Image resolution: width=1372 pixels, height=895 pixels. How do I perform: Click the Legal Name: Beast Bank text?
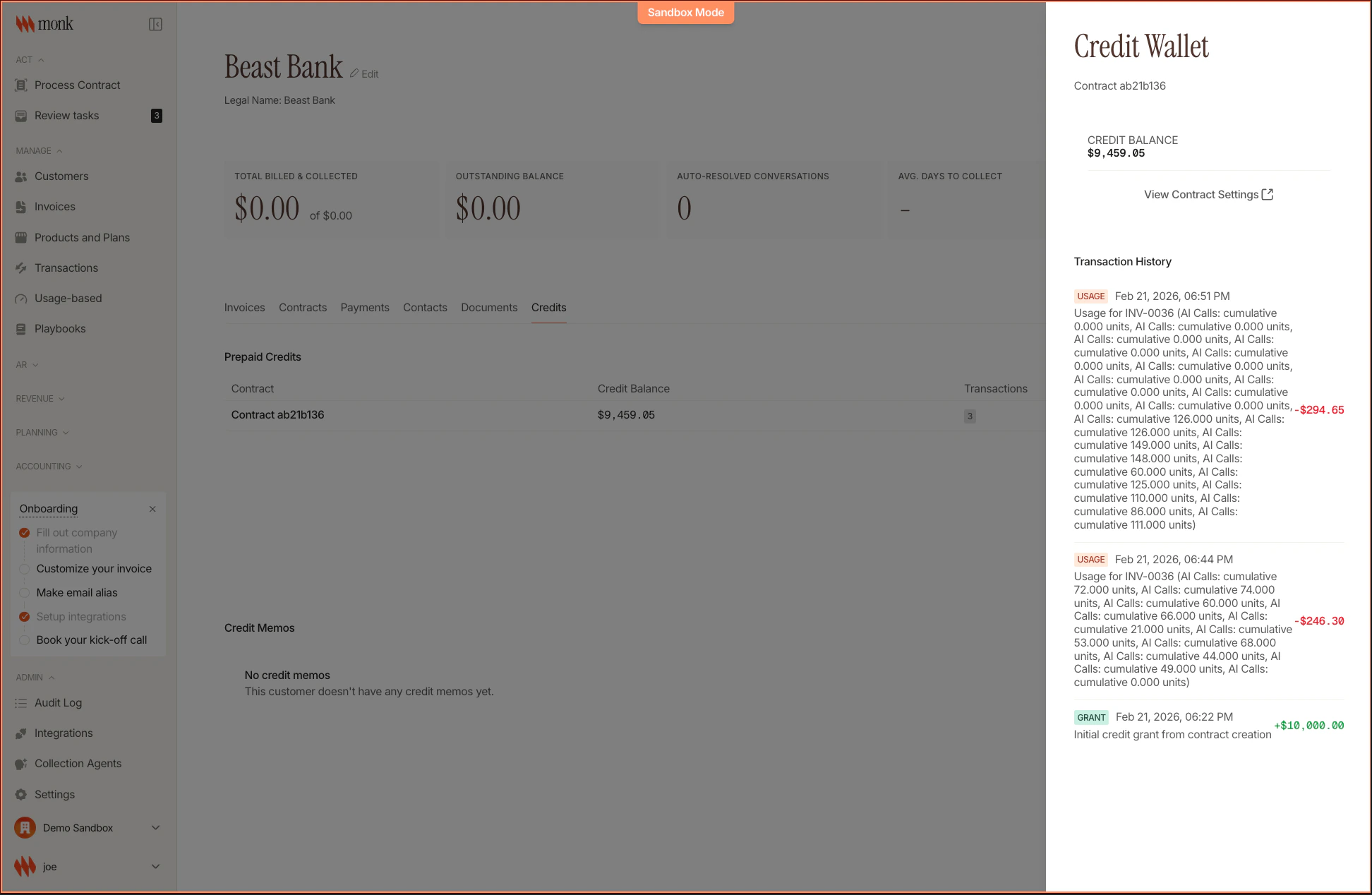tap(279, 100)
